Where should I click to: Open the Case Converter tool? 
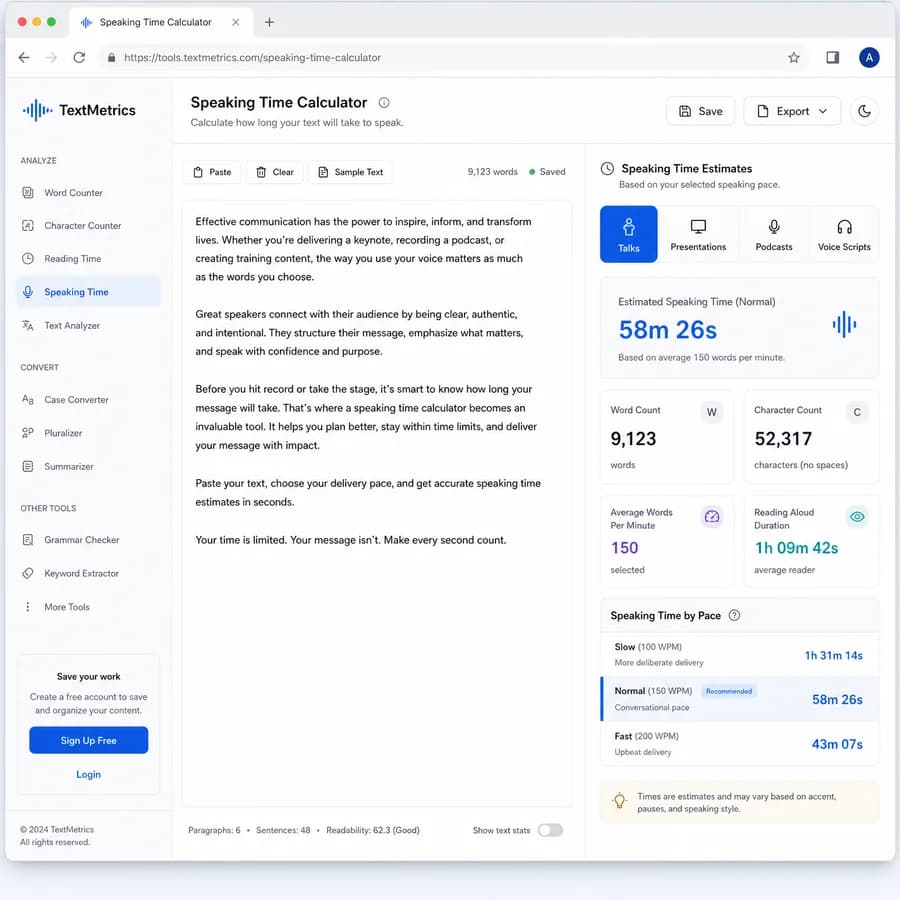(x=88, y=399)
